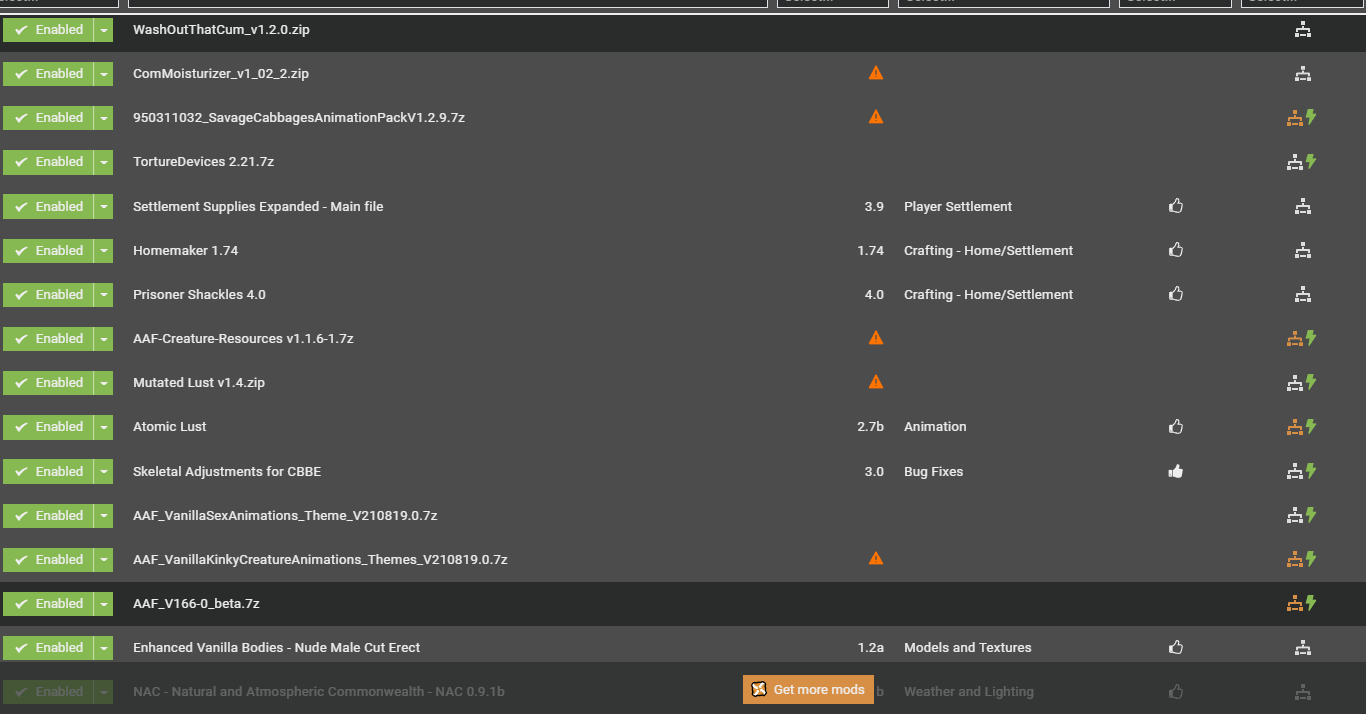Open Enabled dropdown arrow for SavageCabbagesAnimationPack row
This screenshot has height=714, width=1366.
click(x=104, y=118)
